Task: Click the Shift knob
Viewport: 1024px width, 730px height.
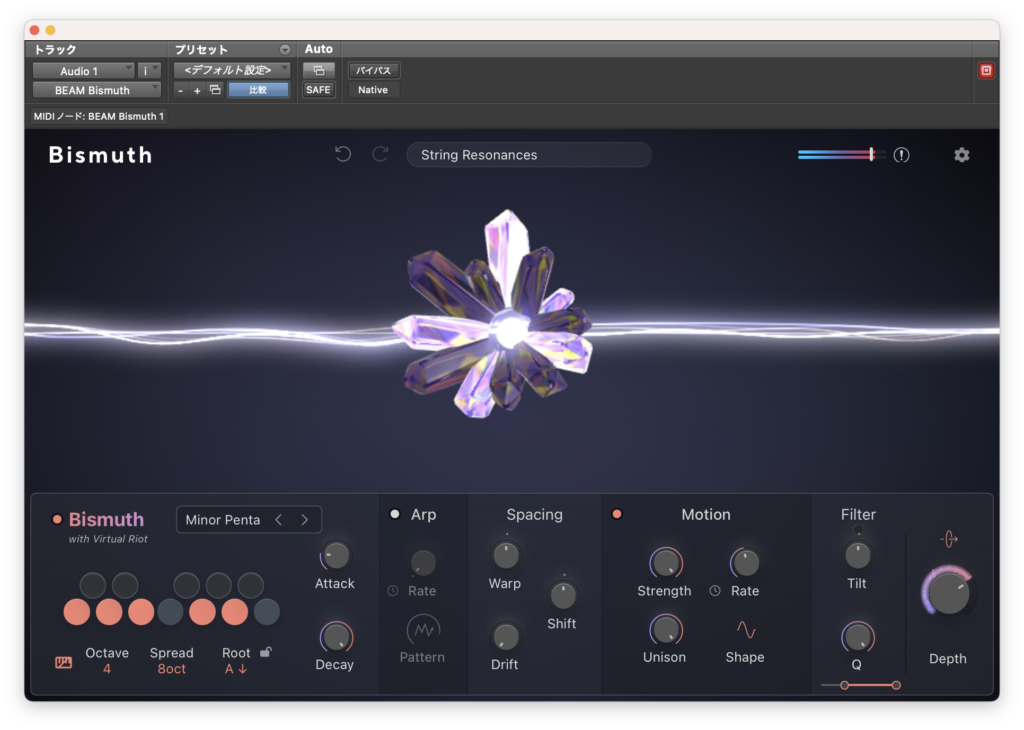Action: click(x=563, y=595)
